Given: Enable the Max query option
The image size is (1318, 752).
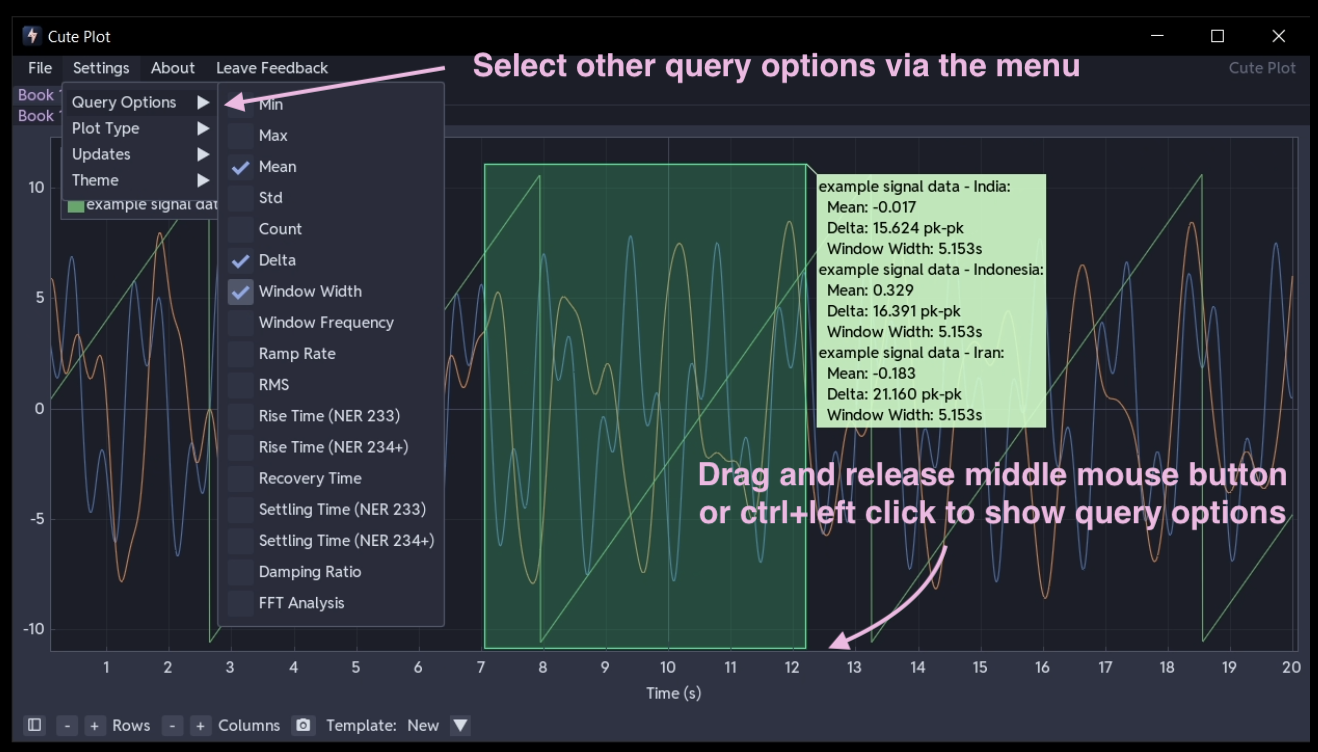Looking at the screenshot, I should 241,136.
